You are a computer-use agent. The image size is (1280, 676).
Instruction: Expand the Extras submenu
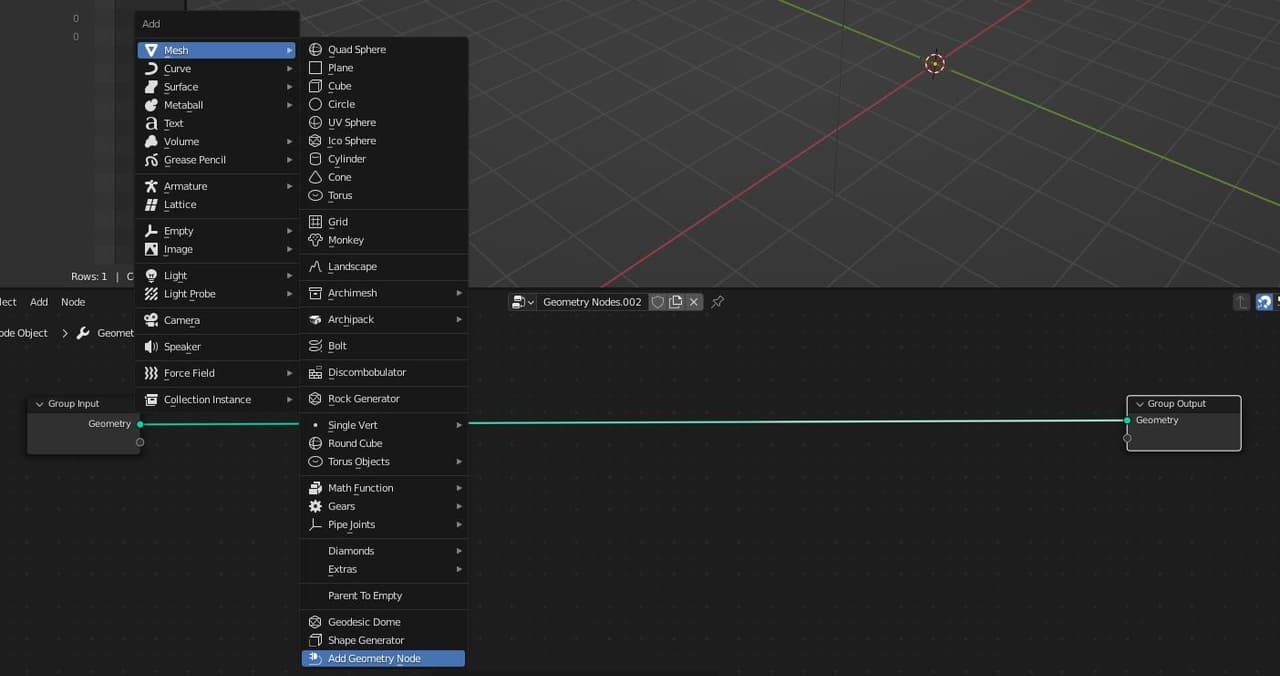[383, 569]
